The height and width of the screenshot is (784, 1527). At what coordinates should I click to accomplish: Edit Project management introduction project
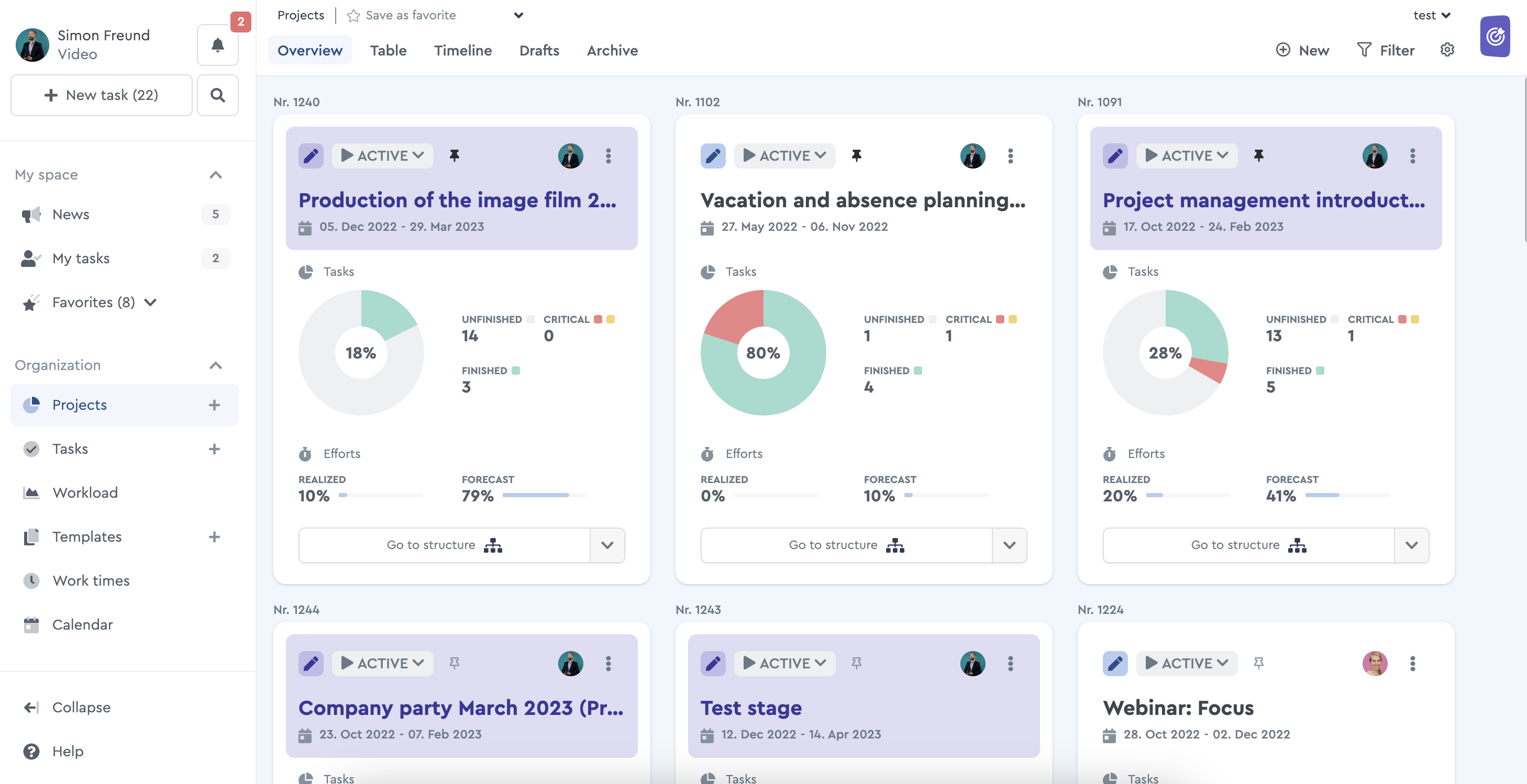coord(1115,156)
